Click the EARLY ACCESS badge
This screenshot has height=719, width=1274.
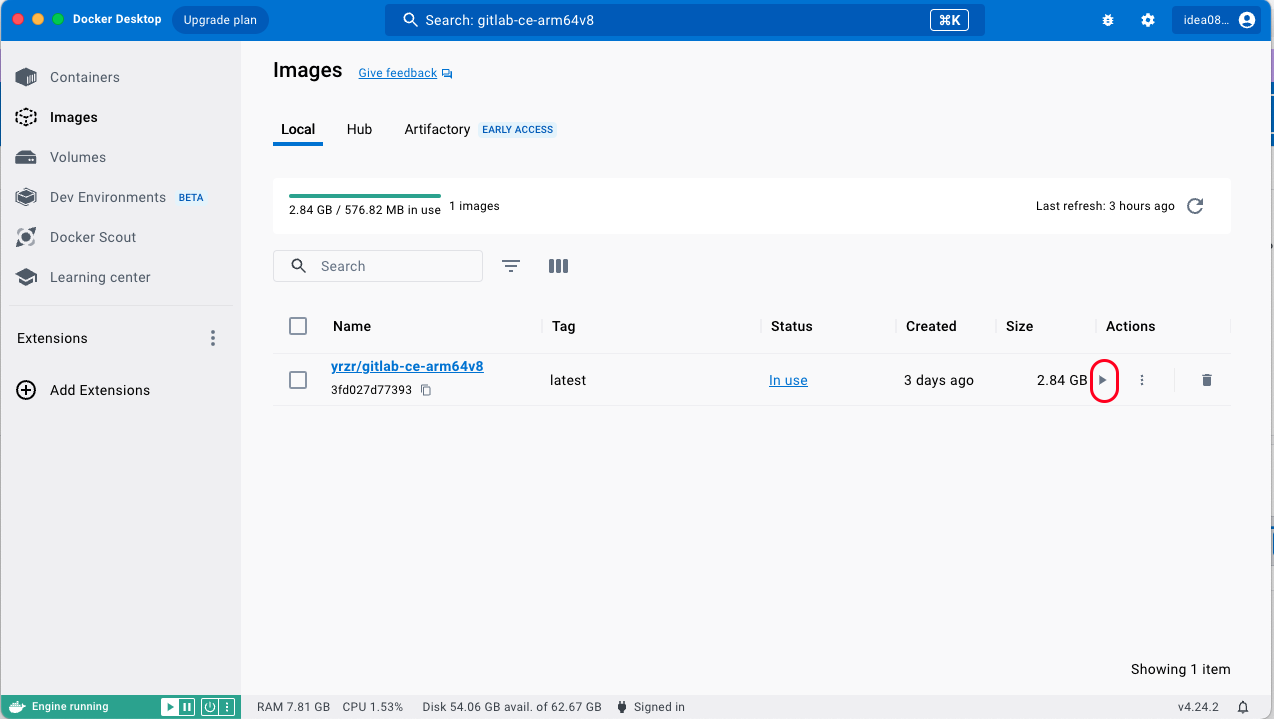(518, 129)
